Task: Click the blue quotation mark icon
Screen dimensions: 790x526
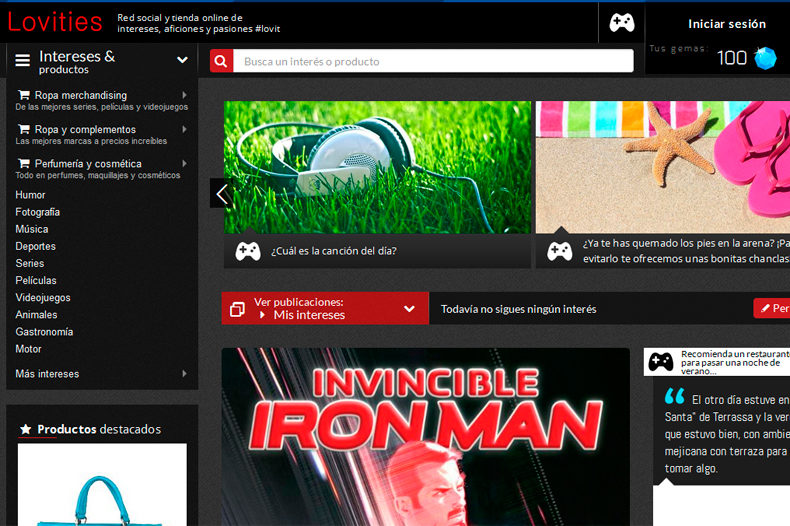Action: pyautogui.click(x=675, y=397)
